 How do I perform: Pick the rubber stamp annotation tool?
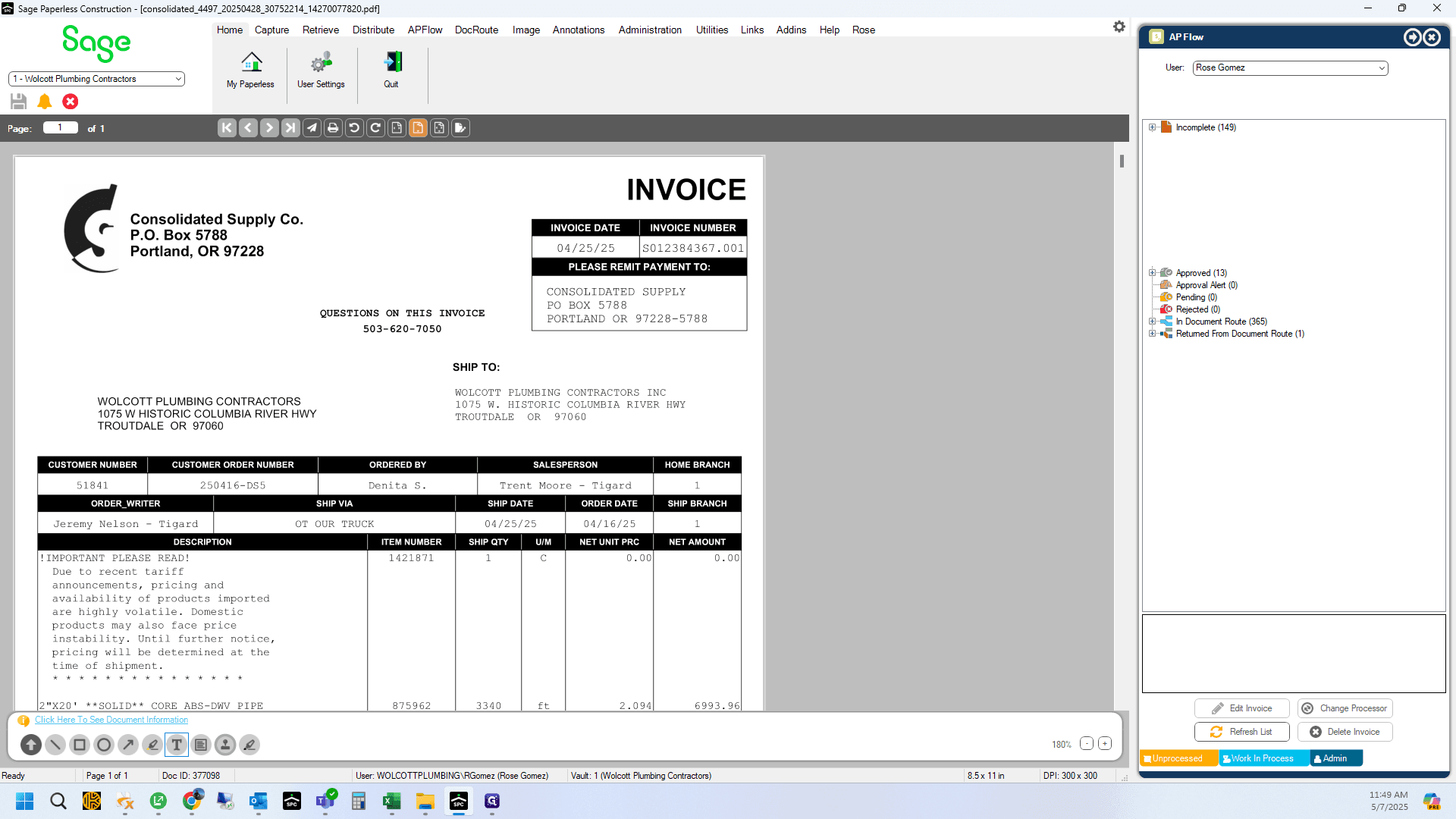[x=225, y=745]
